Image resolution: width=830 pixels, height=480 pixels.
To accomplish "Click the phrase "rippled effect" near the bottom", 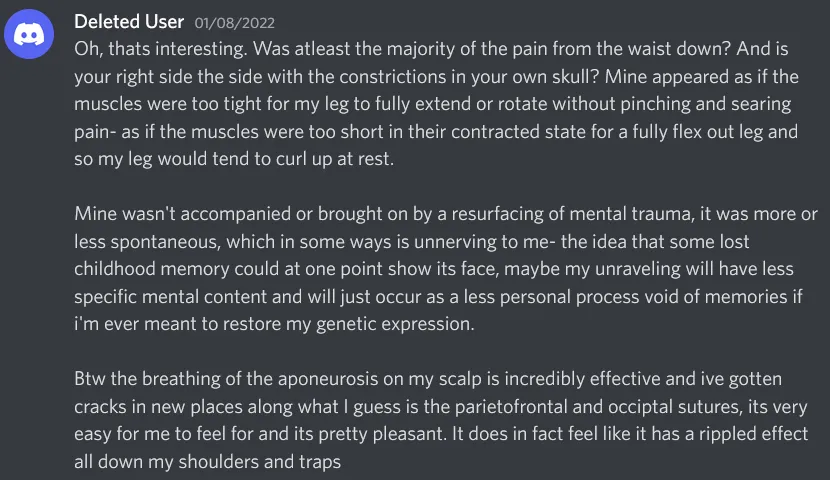I will pos(753,434).
